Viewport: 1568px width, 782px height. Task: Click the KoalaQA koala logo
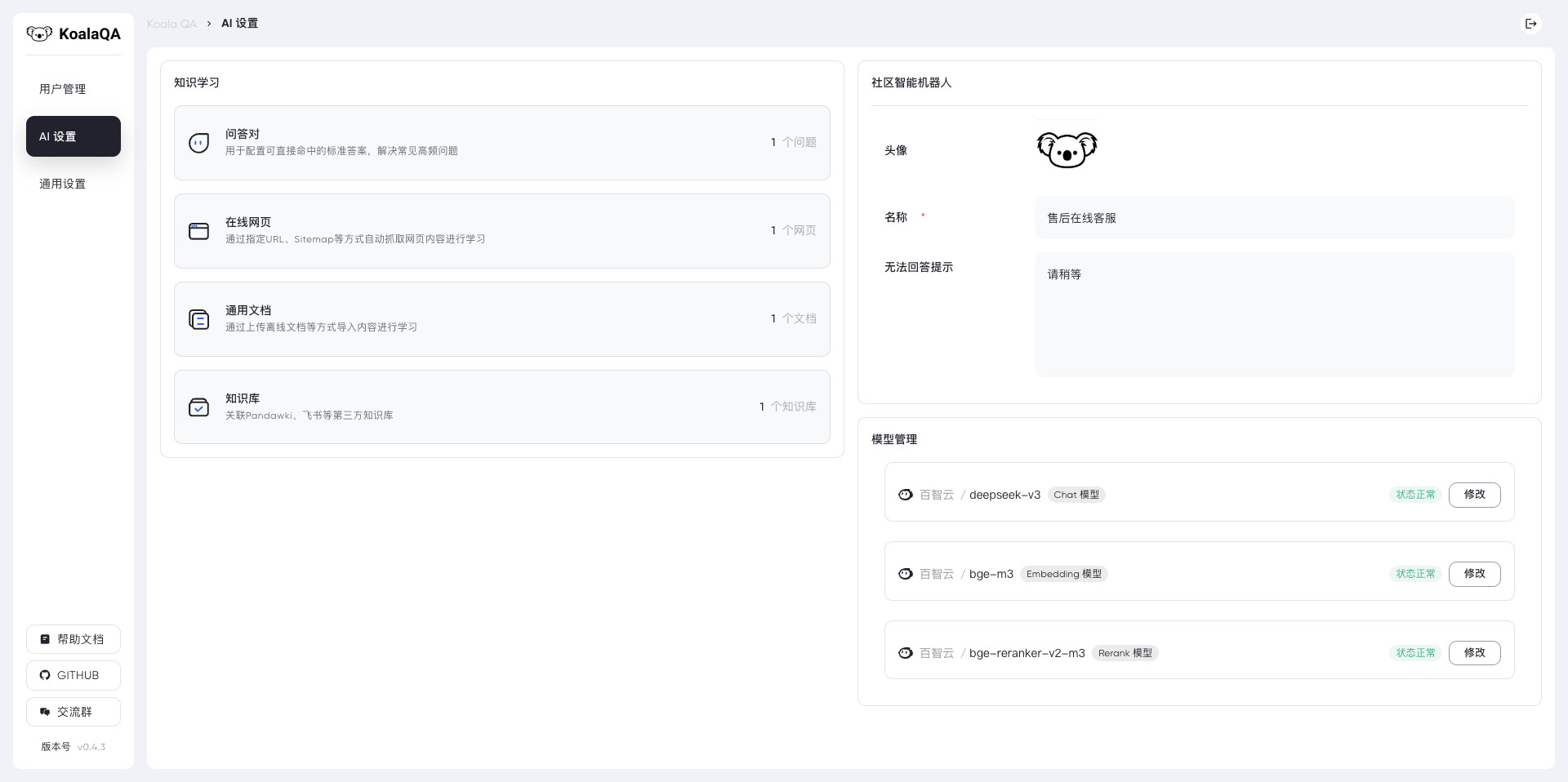coord(40,33)
